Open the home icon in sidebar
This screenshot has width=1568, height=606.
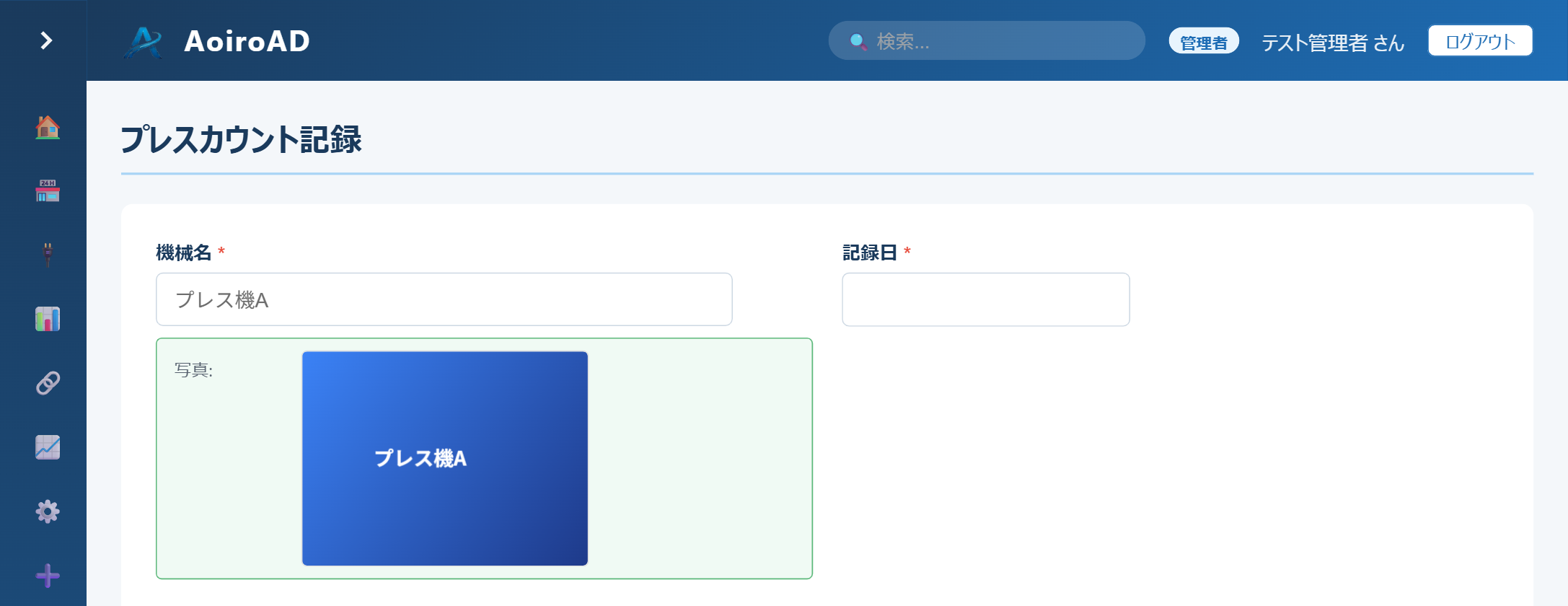coord(48,127)
